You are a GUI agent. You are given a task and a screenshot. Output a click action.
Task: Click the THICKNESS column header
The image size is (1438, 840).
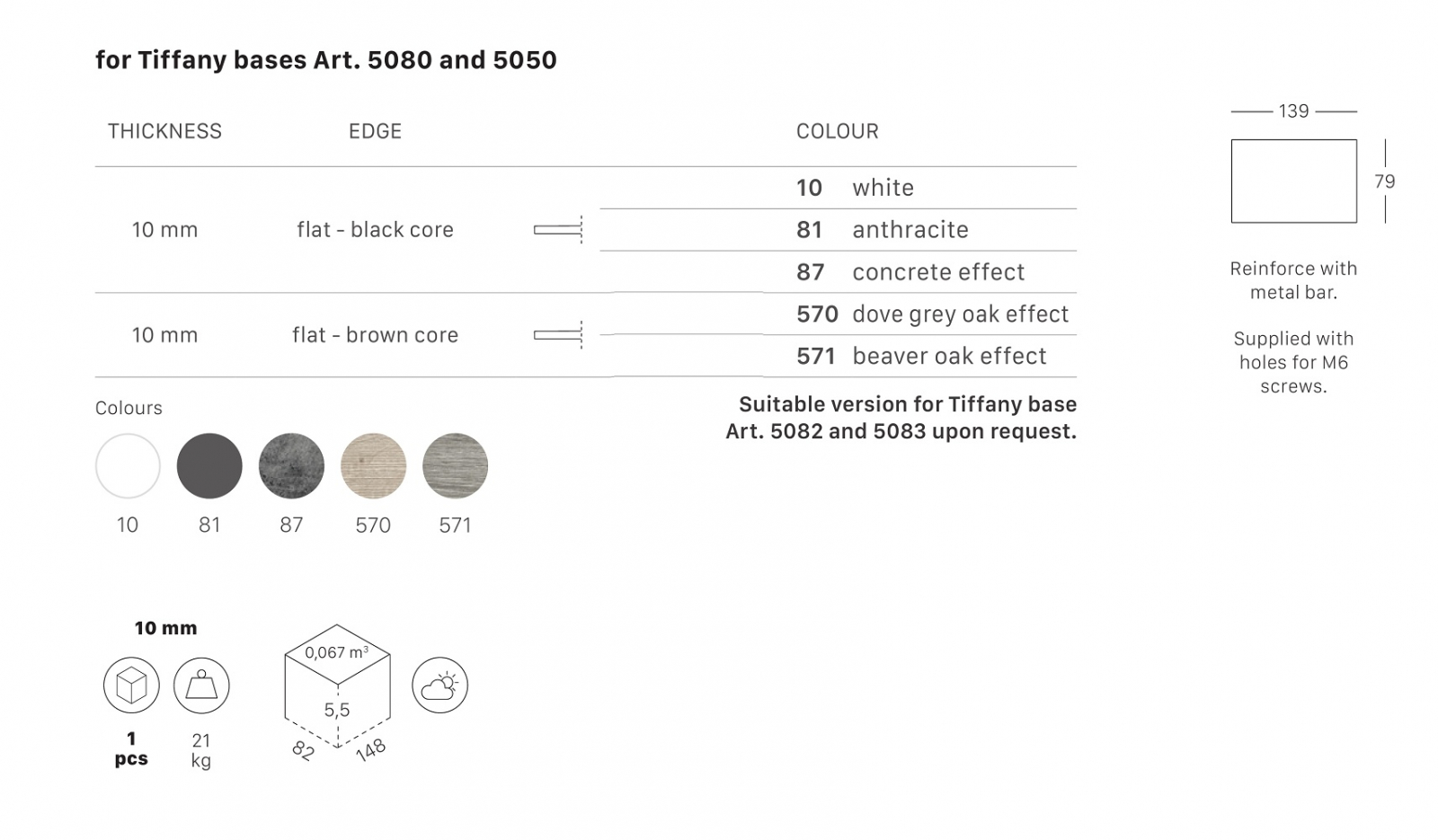point(164,131)
